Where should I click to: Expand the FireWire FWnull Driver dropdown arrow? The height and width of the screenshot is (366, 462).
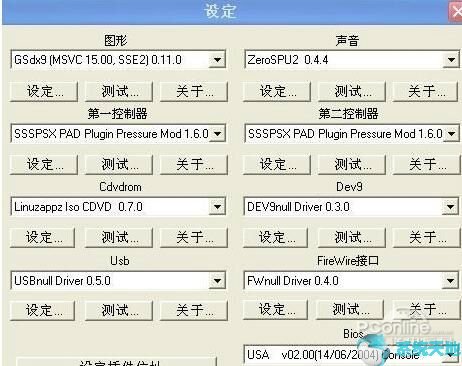tap(450, 281)
